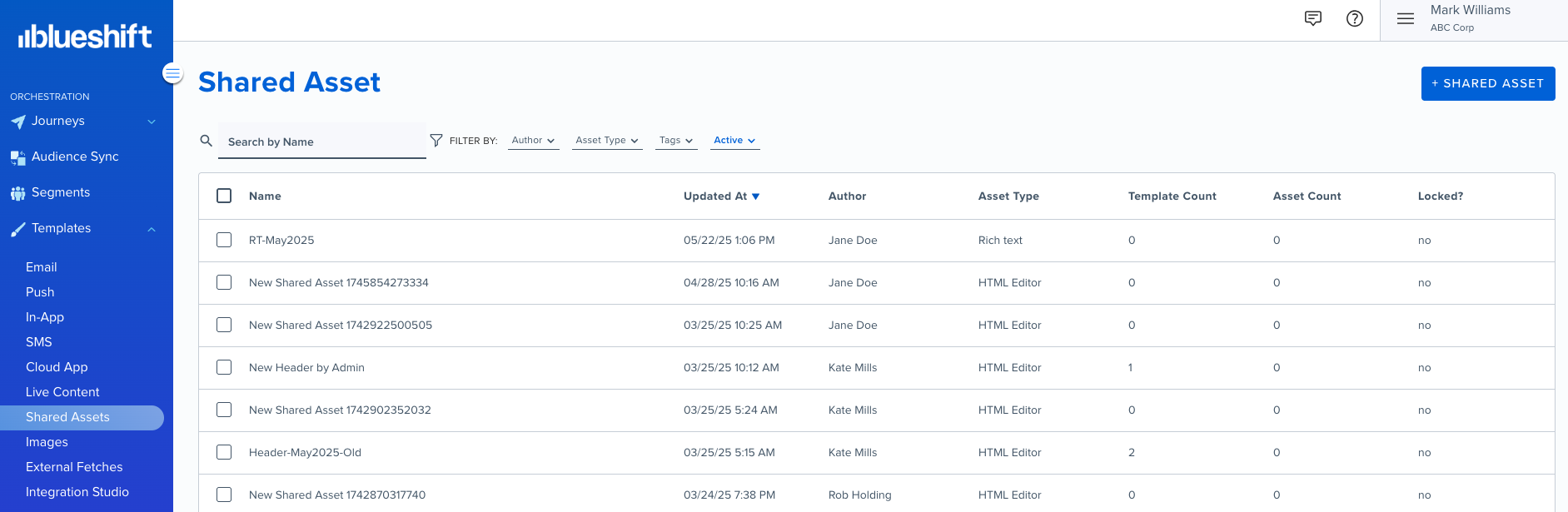Screen dimensions: 1568x512
Task: Open the help question mark icon
Action: (1355, 18)
